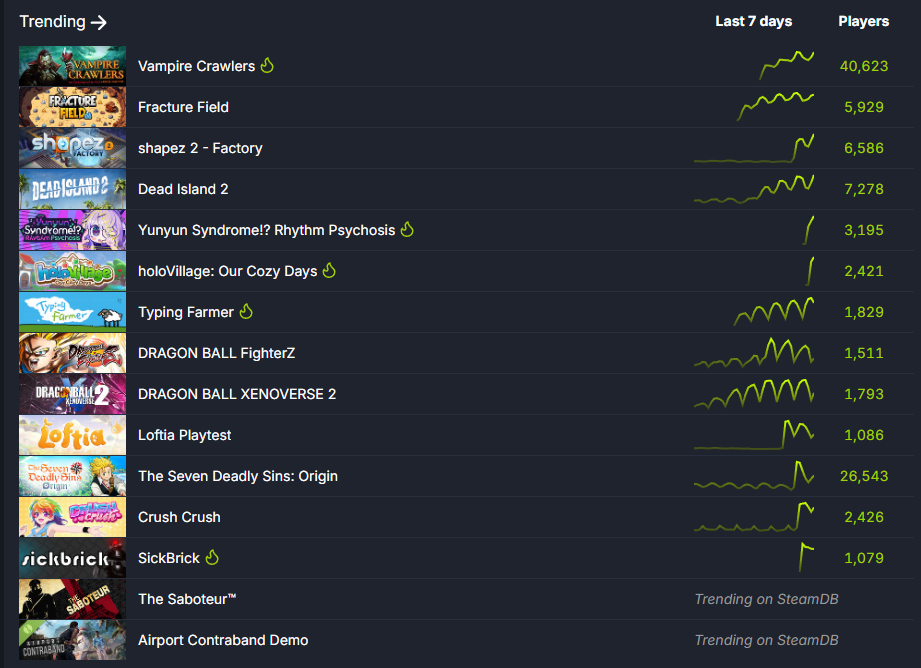Open Seven Deadly Sins Origin thumbnail
This screenshot has width=921, height=668.
pyautogui.click(x=72, y=476)
